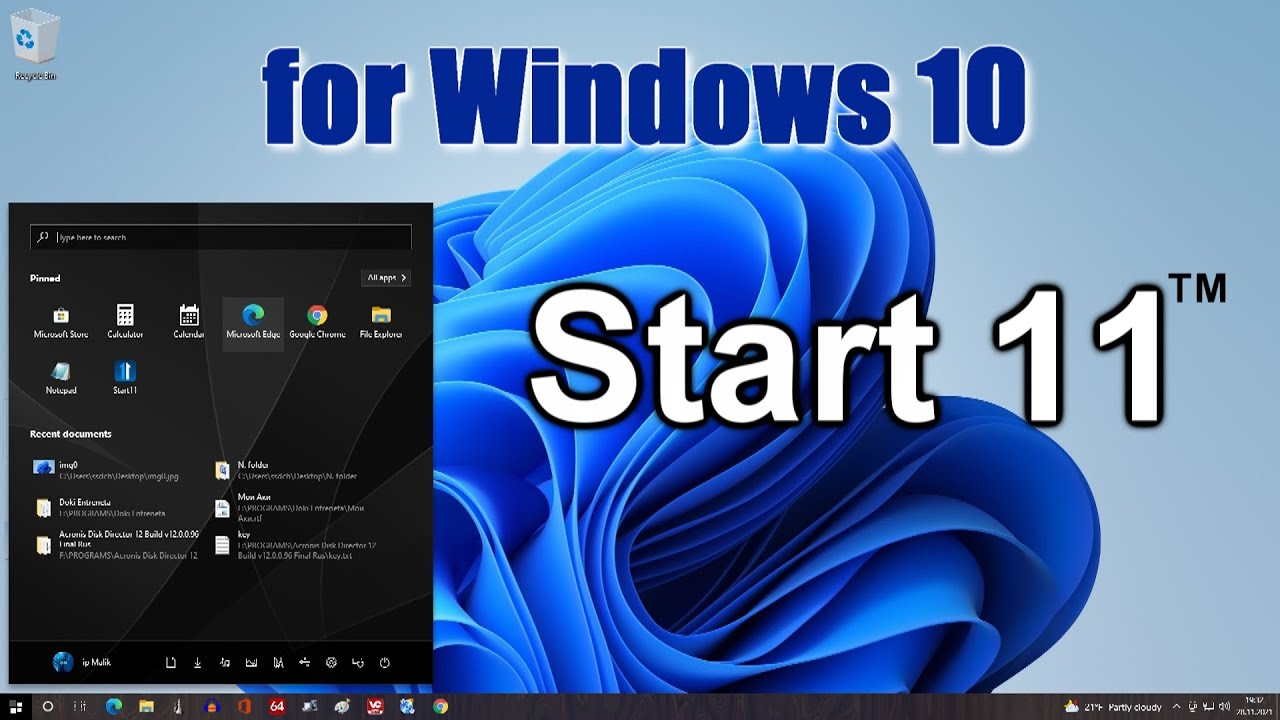Screen dimensions: 1280x720
Task: Open recent item Doki Entreneta
Action: point(102,507)
